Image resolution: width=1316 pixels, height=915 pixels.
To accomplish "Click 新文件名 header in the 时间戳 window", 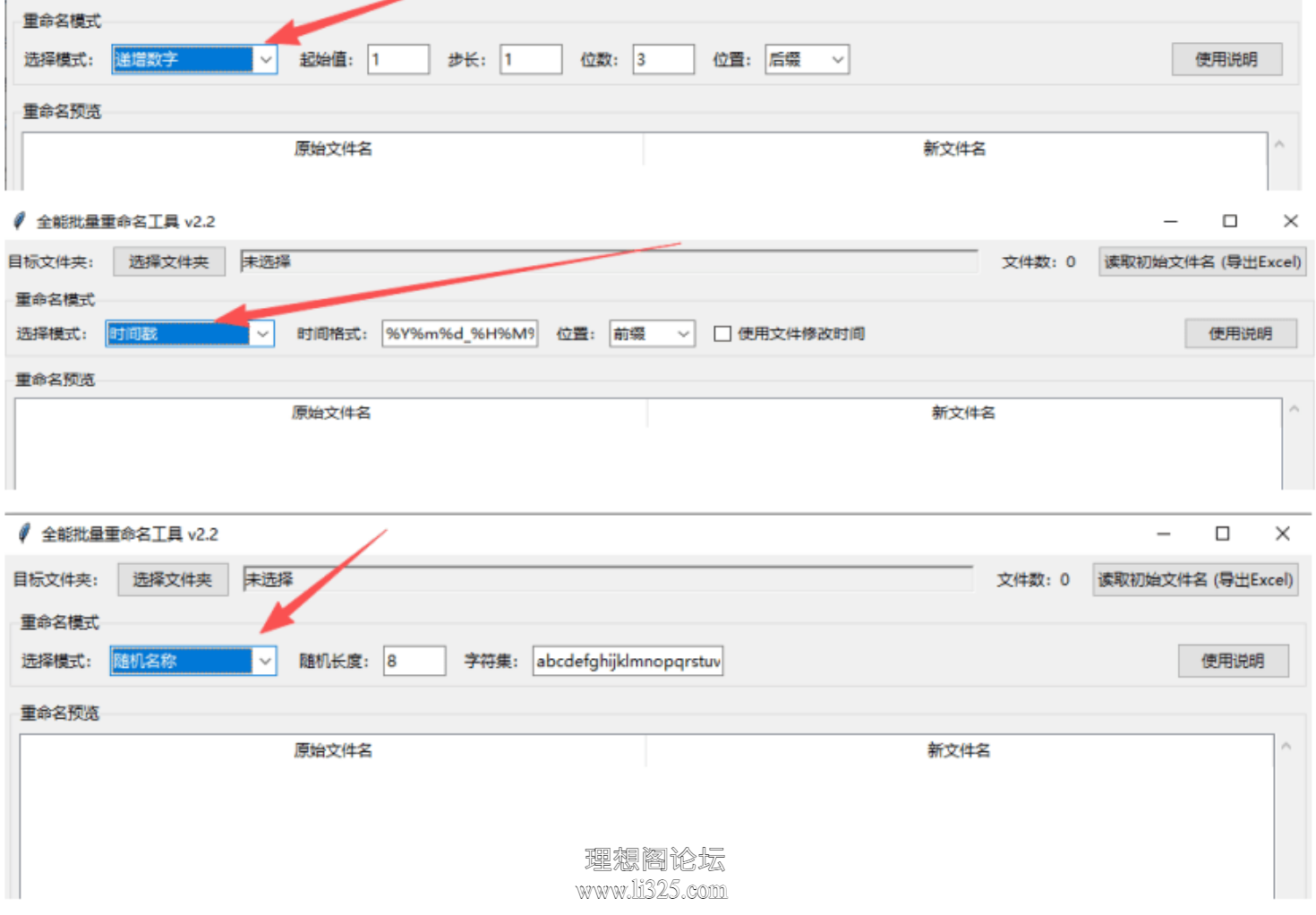I will (x=963, y=413).
